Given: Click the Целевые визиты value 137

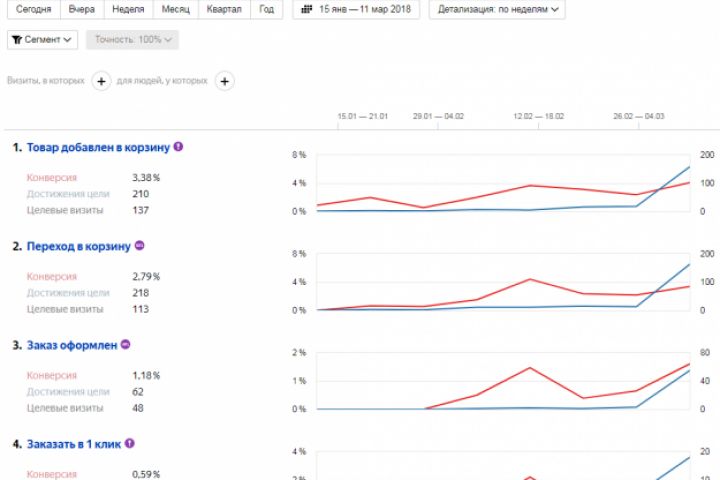Looking at the screenshot, I should coord(141,210).
